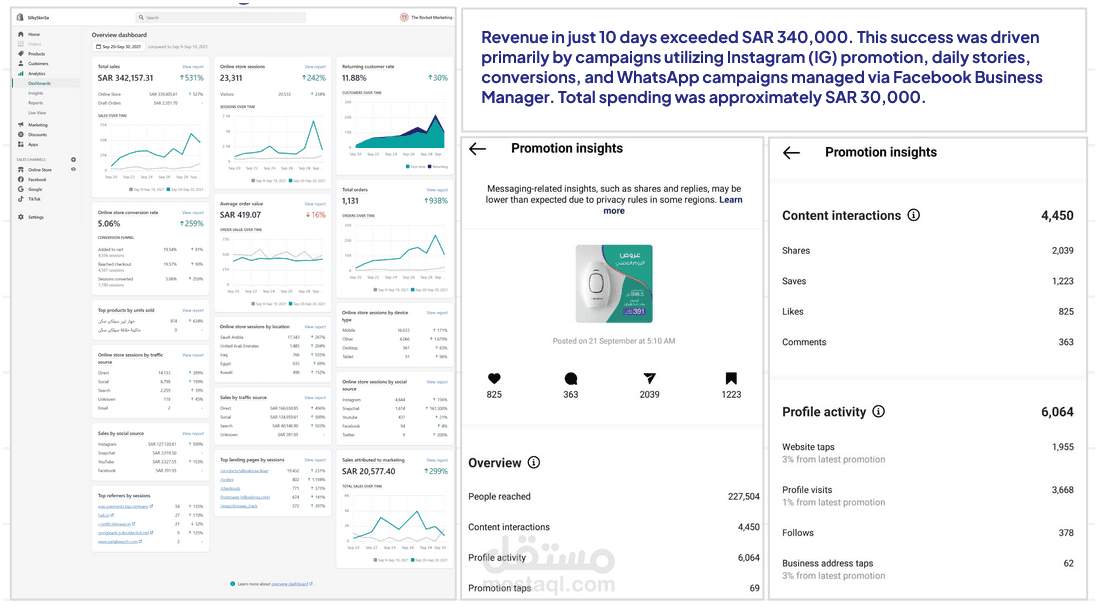View report for Sales attributed to marketing
This screenshot has height=608, width=1098.
437,460
